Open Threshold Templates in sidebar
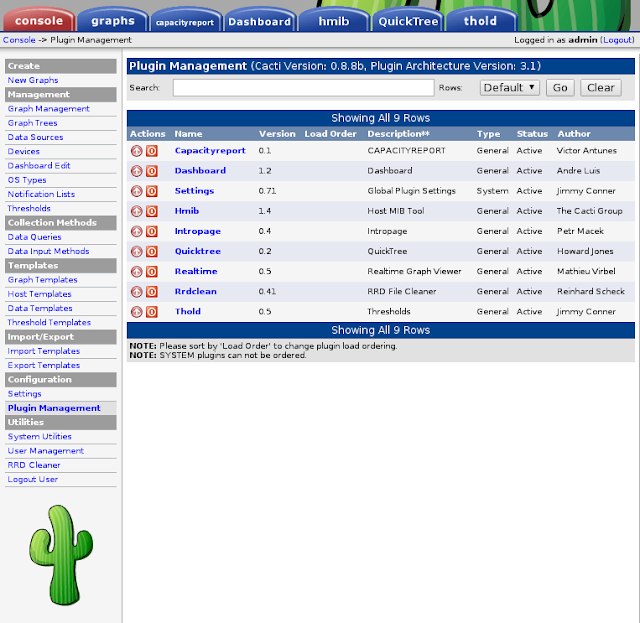 [49, 323]
